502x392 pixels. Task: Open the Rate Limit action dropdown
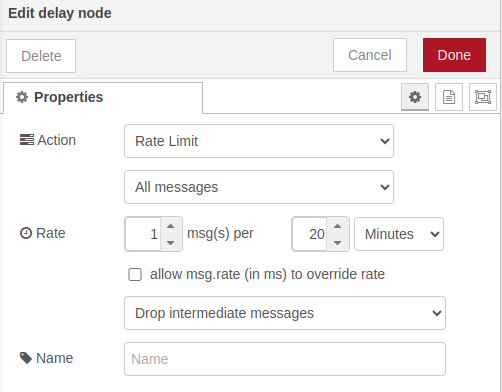(x=259, y=141)
